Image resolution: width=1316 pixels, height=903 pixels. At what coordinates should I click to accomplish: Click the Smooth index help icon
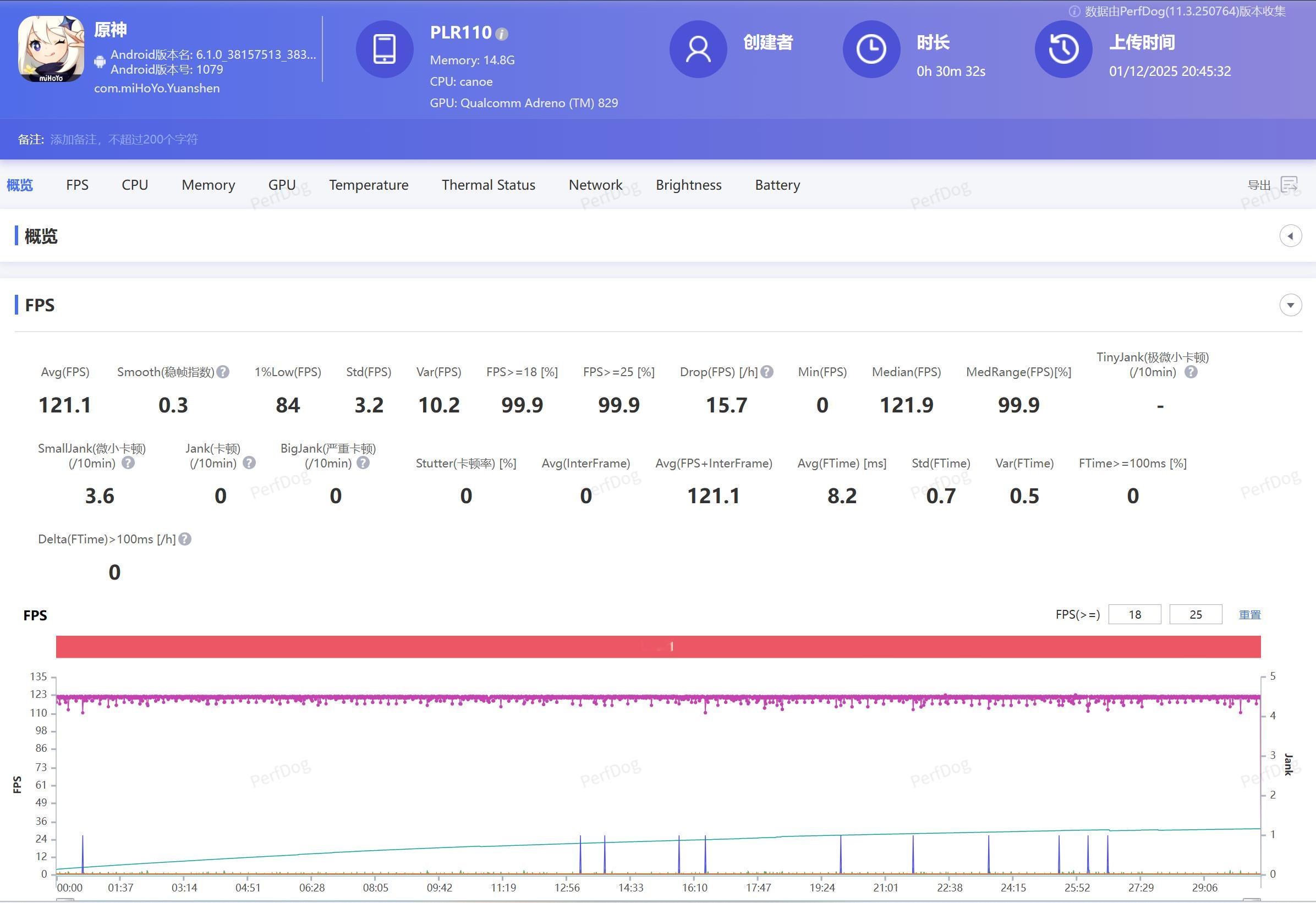[223, 372]
